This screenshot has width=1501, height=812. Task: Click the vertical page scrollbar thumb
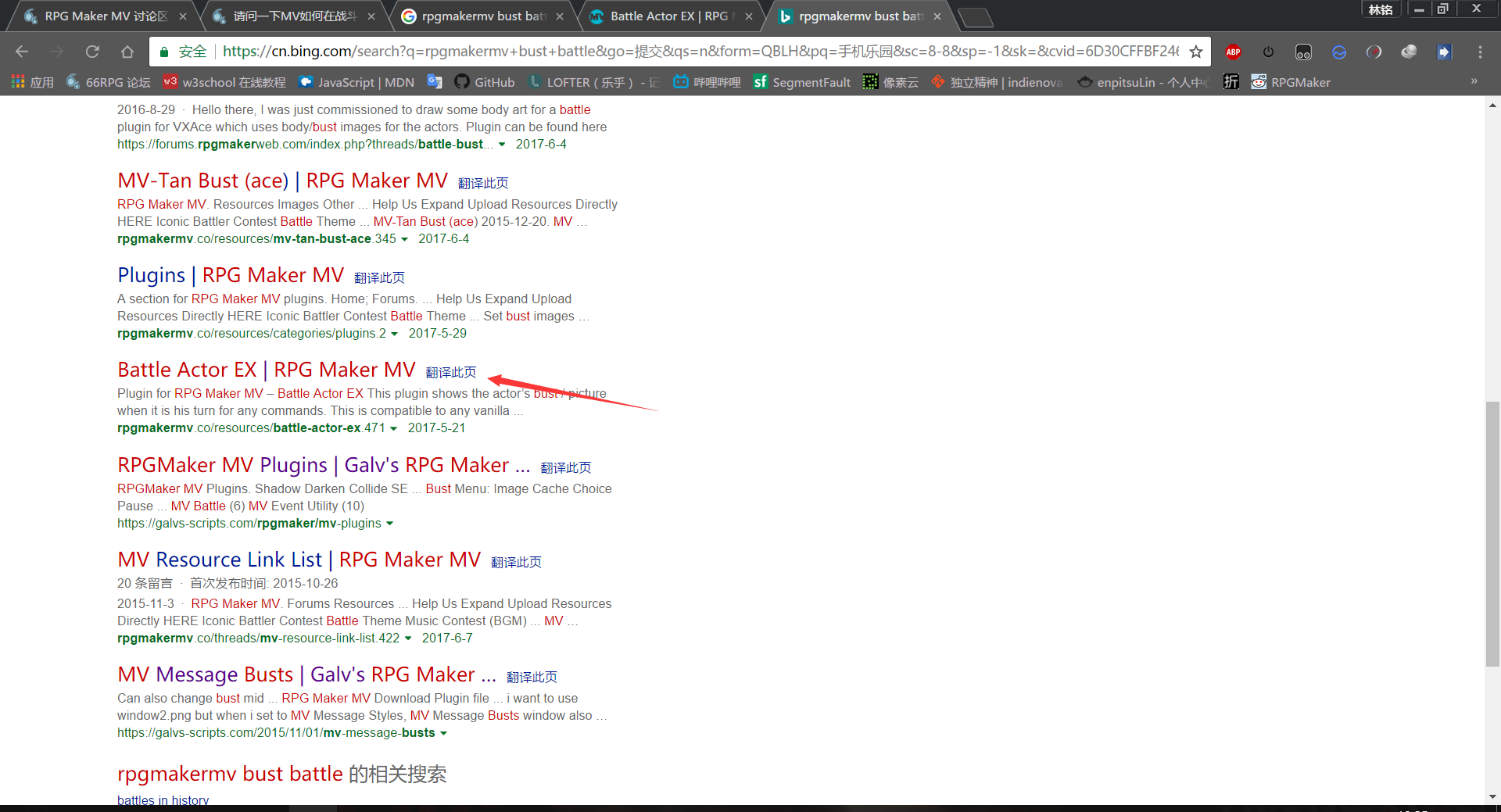(1492, 534)
